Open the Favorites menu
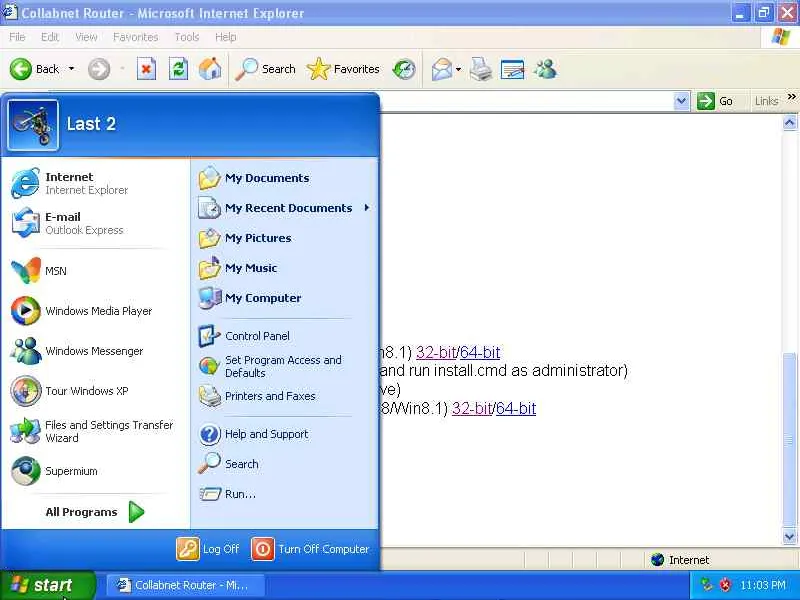 point(135,37)
